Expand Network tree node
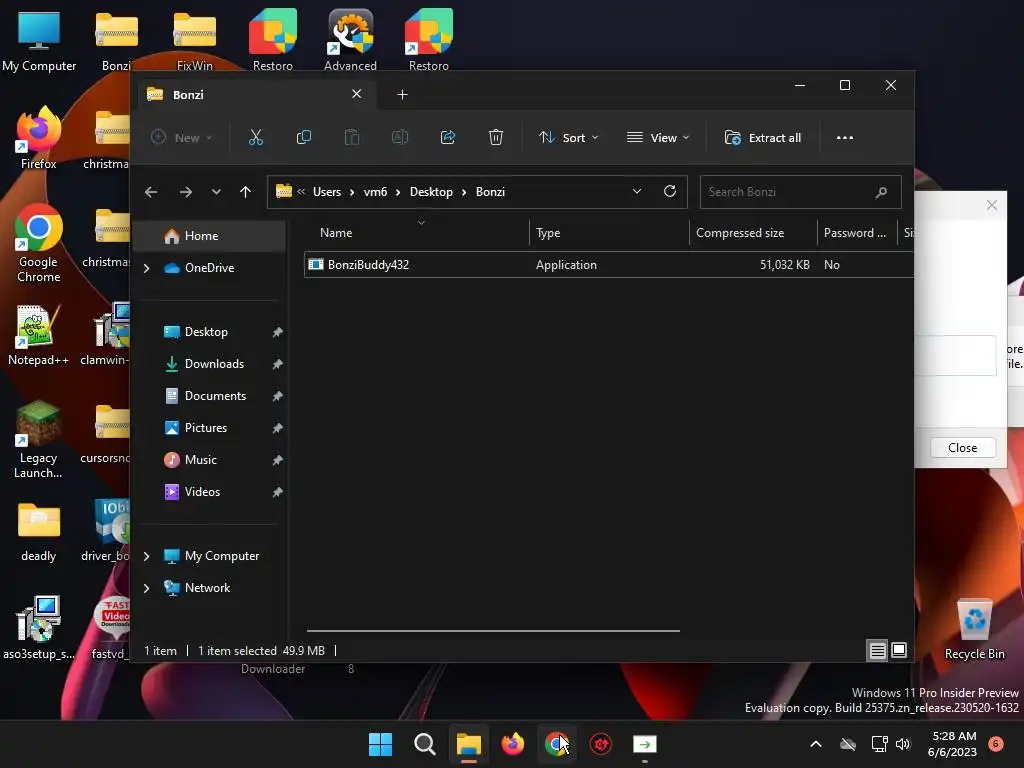Viewport: 1024px width, 768px height. coord(146,588)
